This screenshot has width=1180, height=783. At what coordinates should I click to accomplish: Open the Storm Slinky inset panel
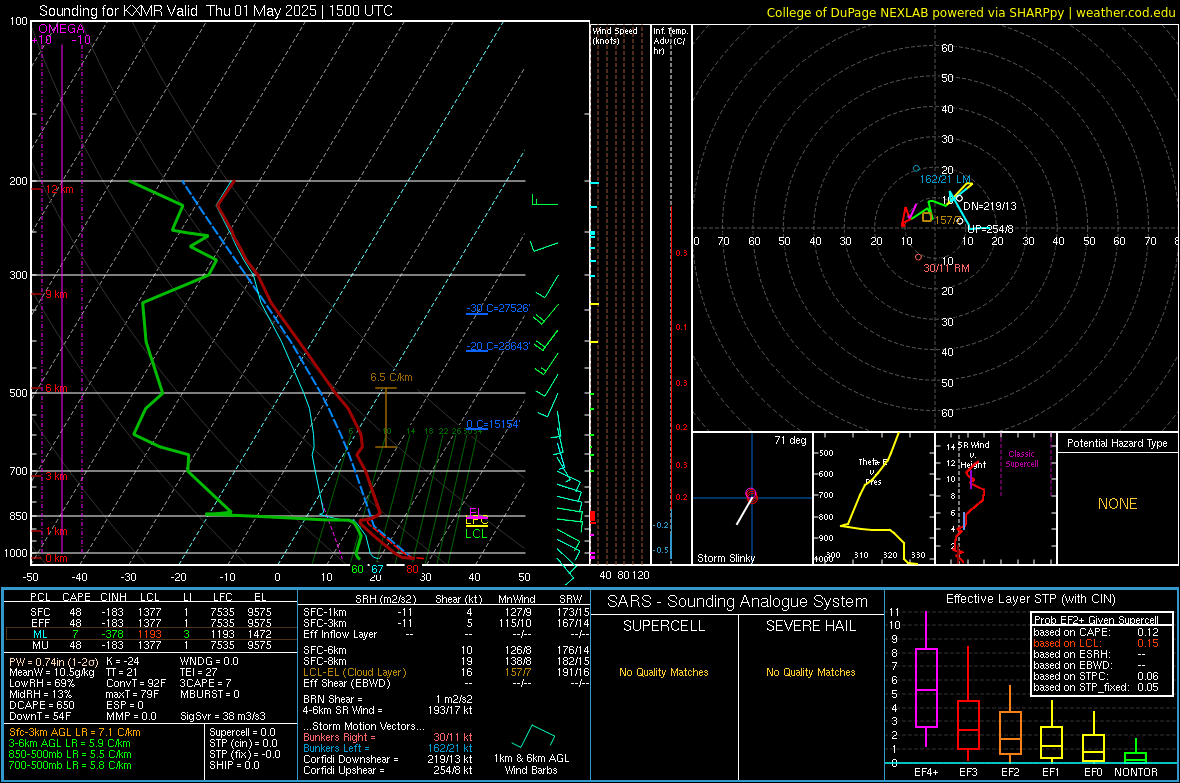point(752,498)
